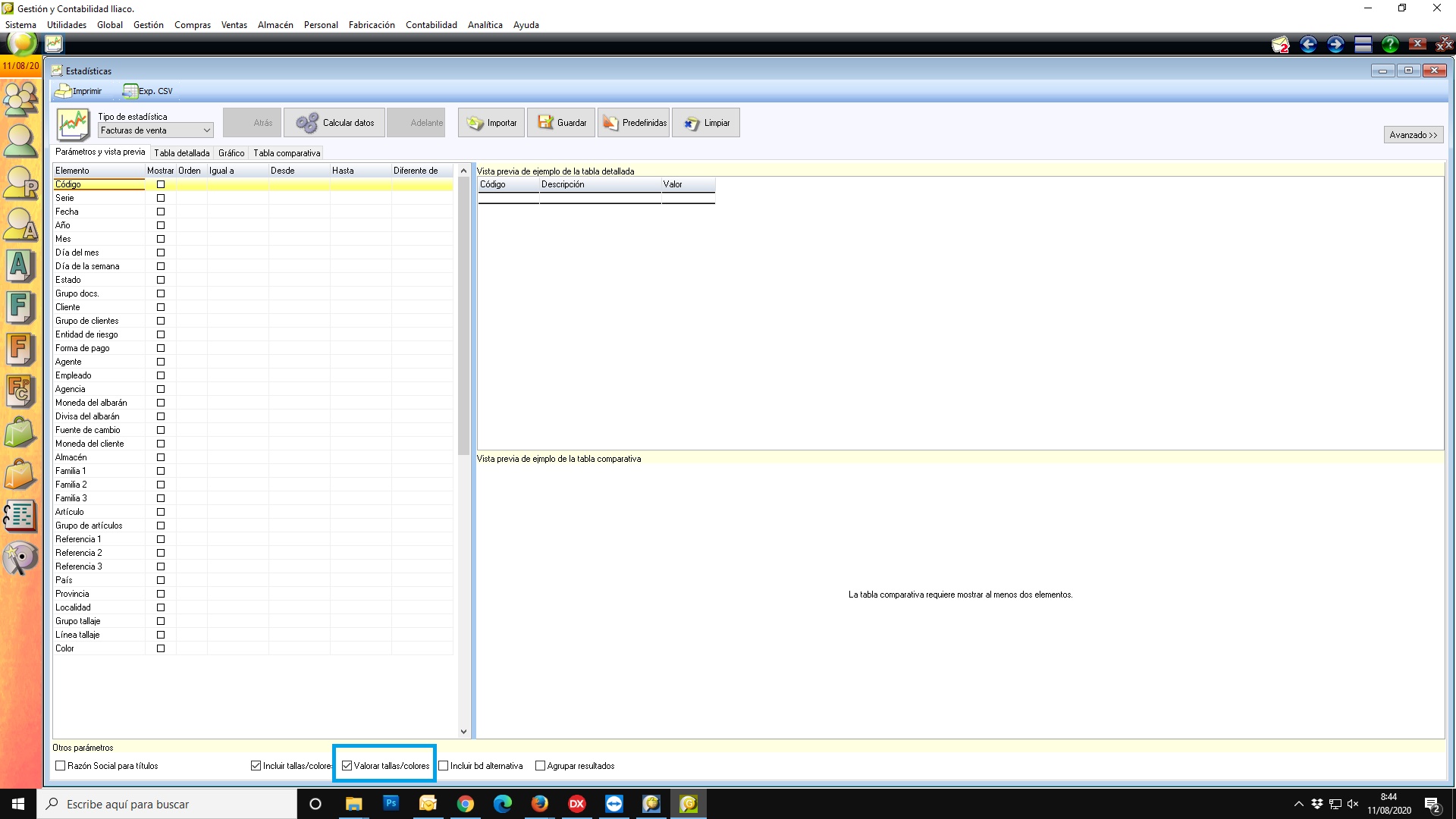Click the Atrás button

click(252, 123)
